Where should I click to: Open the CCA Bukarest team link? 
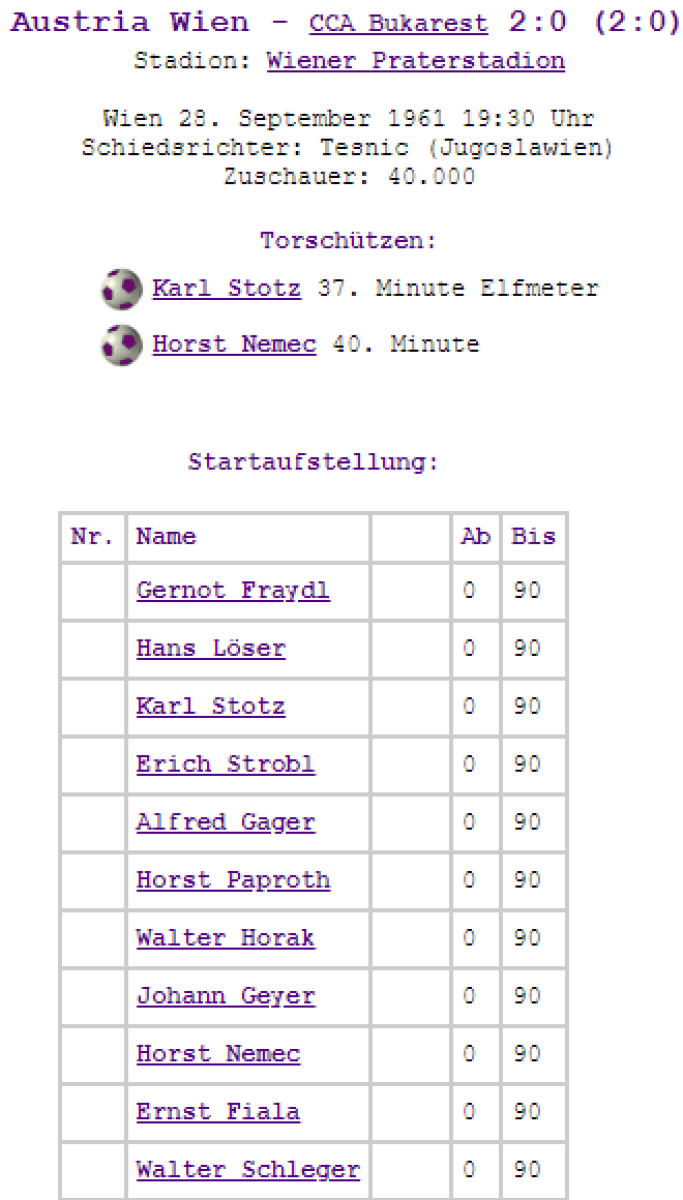pyautogui.click(x=398, y=24)
